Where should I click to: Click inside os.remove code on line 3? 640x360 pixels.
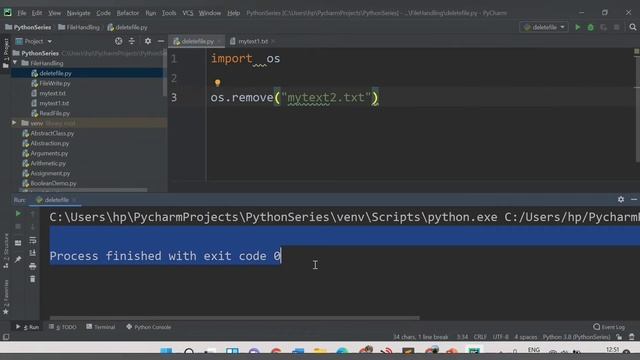pos(295,98)
